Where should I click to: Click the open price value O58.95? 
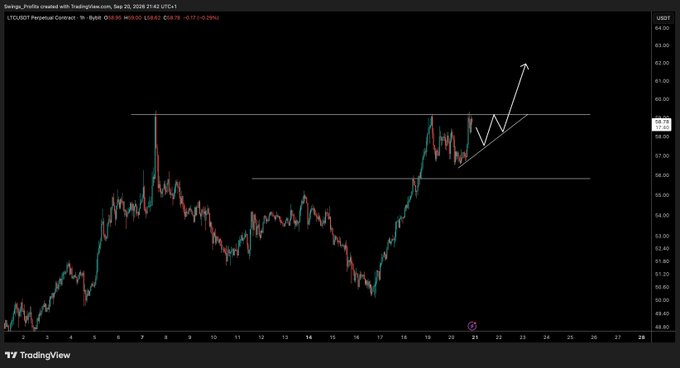point(113,18)
